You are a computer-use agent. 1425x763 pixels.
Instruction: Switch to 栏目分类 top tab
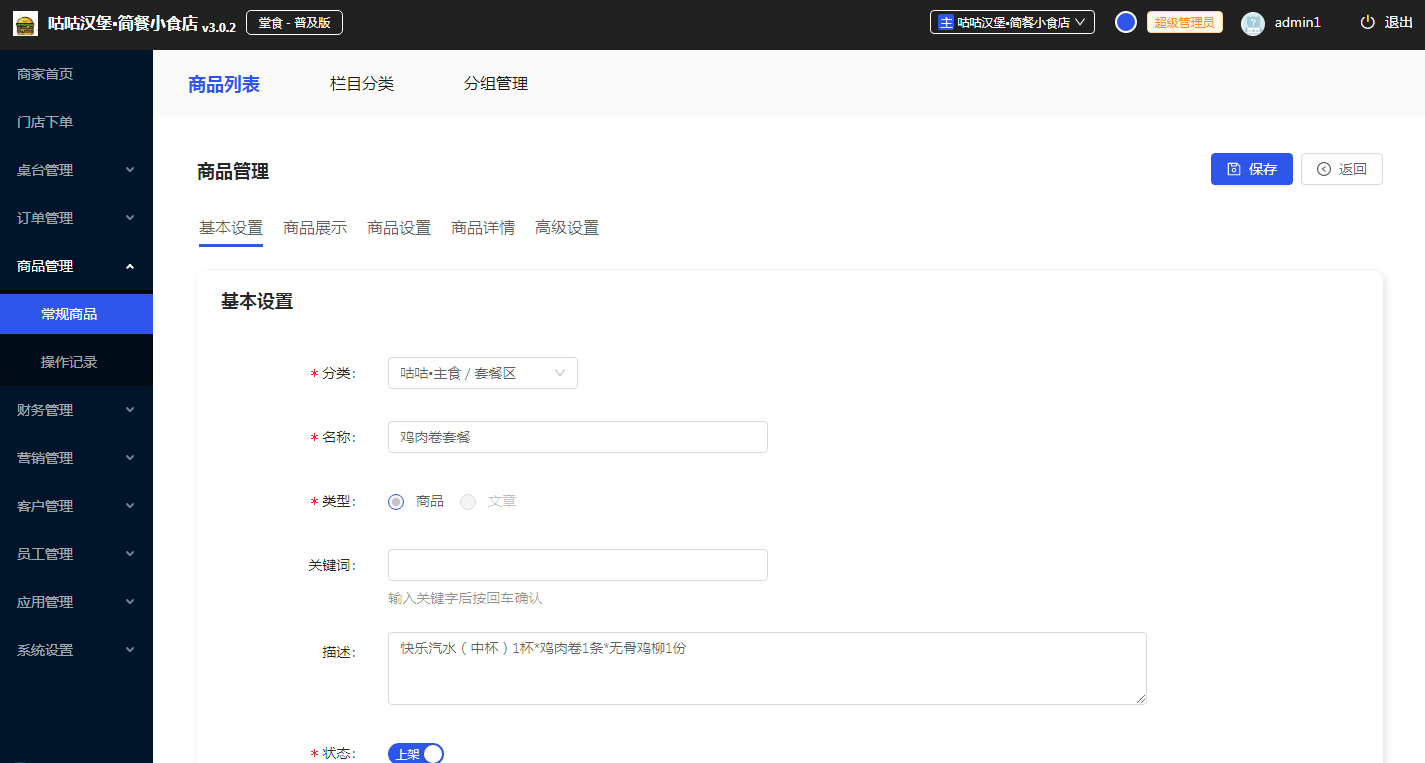(362, 84)
